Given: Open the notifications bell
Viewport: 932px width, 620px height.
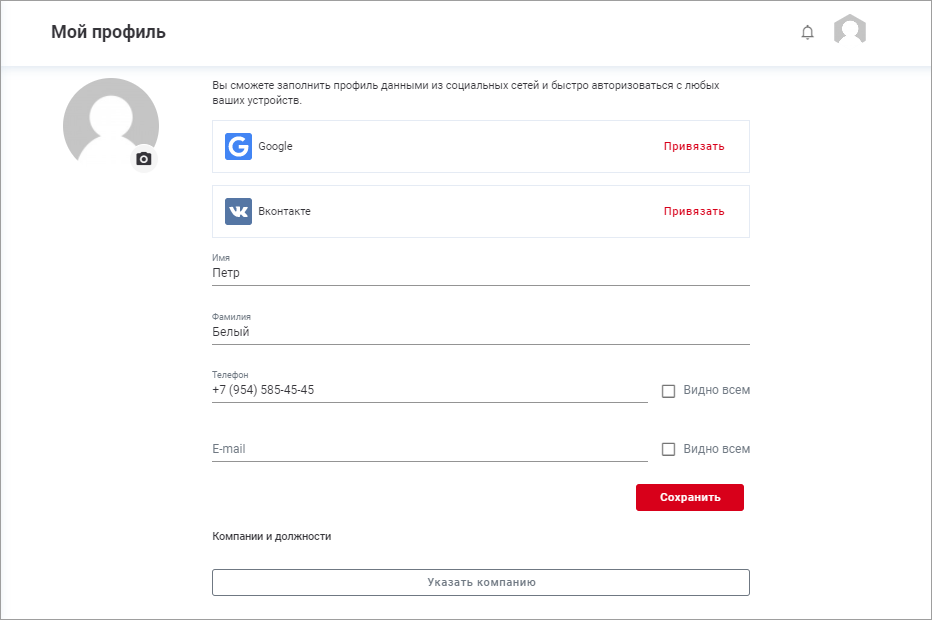Looking at the screenshot, I should [808, 33].
